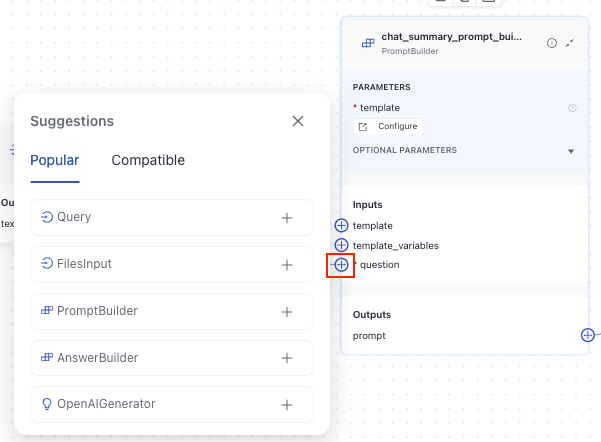Connect the template_variables input port
This screenshot has height=442, width=601.
[x=341, y=245]
